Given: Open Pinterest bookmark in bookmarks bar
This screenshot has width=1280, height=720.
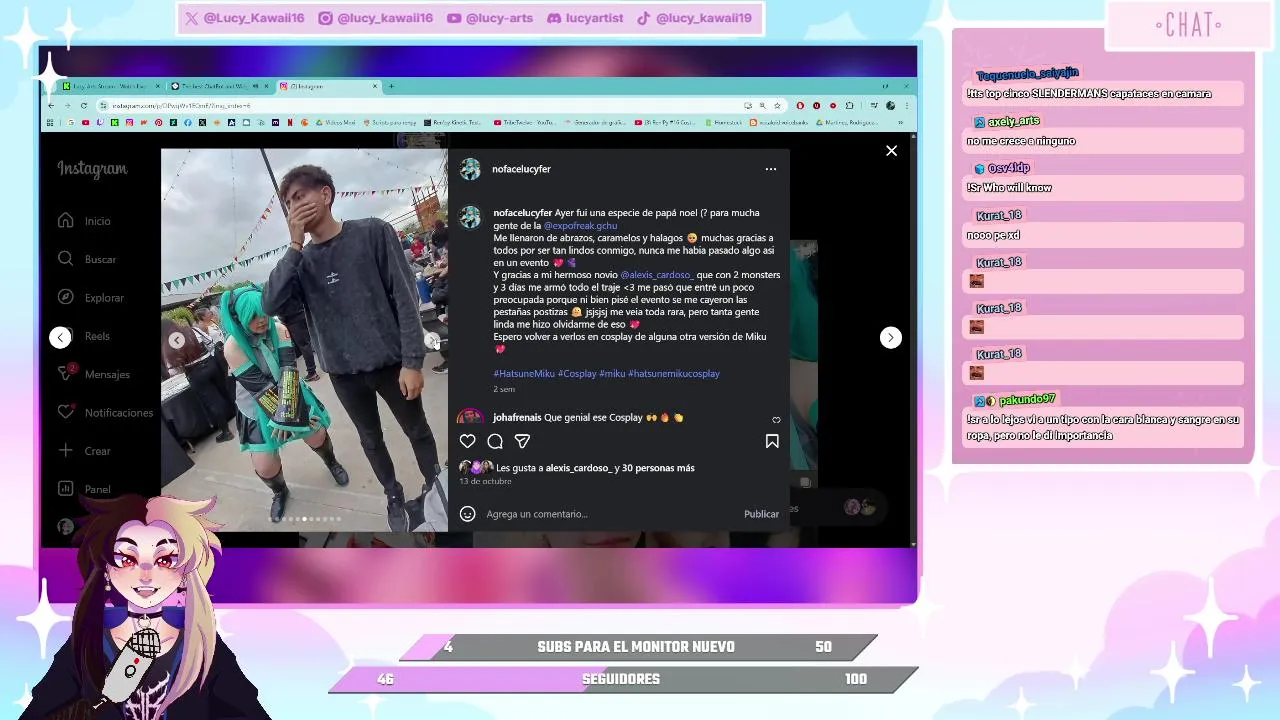Looking at the screenshot, I should [159, 122].
